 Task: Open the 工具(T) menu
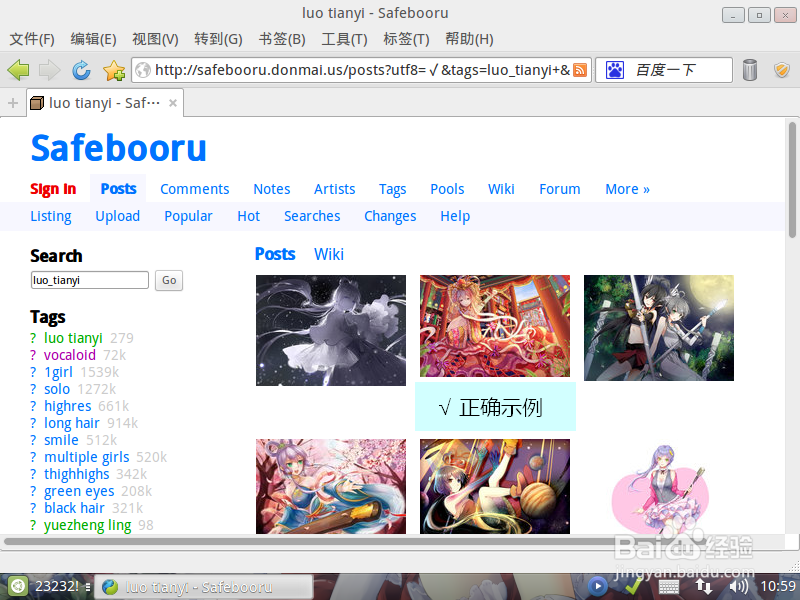coord(344,39)
